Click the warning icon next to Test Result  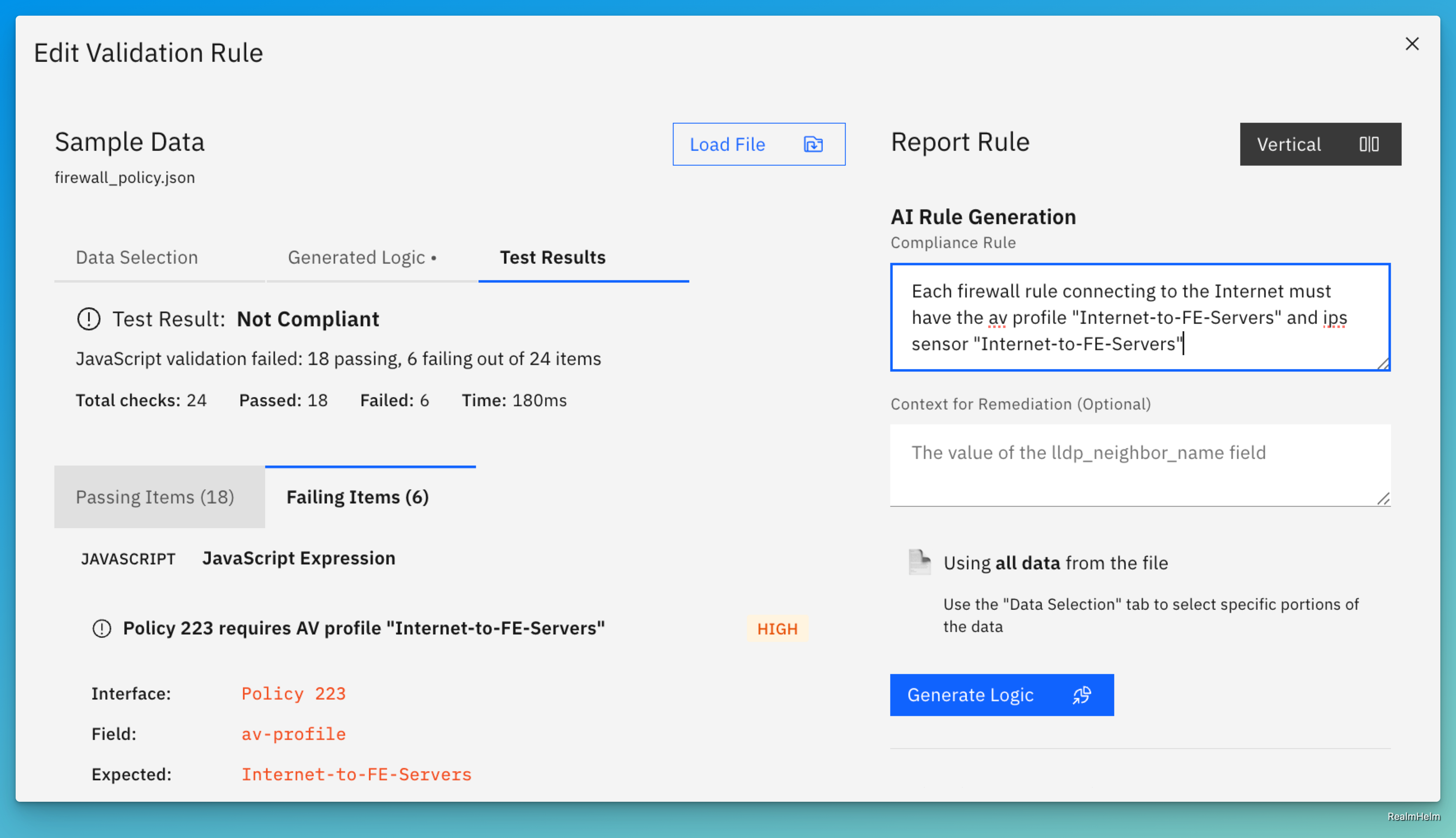(x=88, y=318)
